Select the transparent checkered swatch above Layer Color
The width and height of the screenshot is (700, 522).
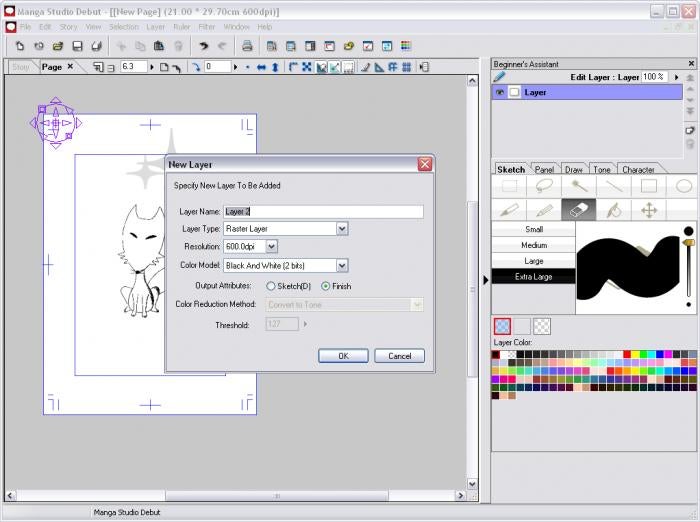click(542, 326)
